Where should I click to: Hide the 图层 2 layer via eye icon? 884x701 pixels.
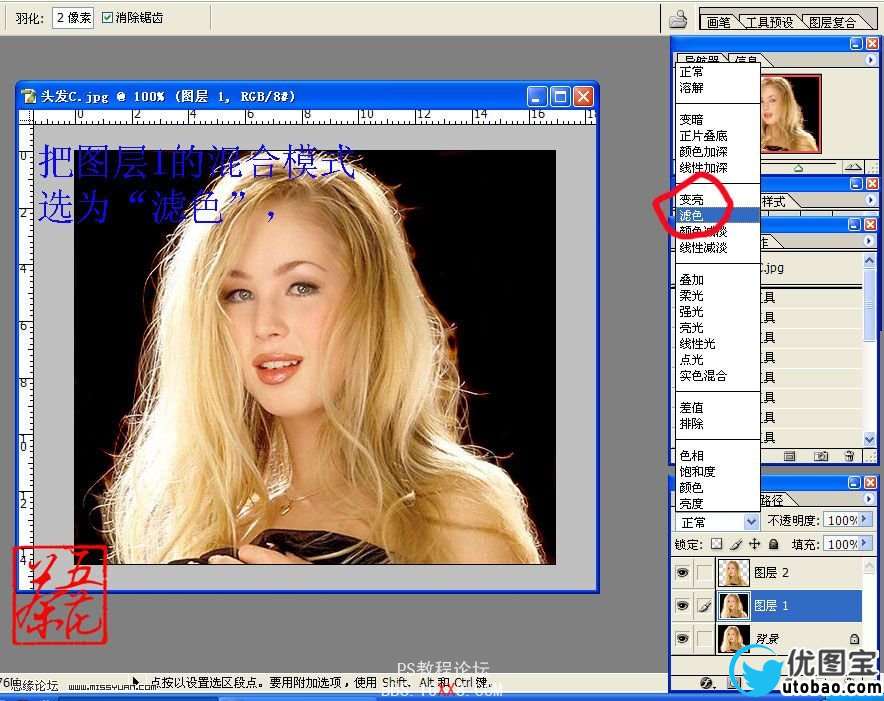(682, 573)
